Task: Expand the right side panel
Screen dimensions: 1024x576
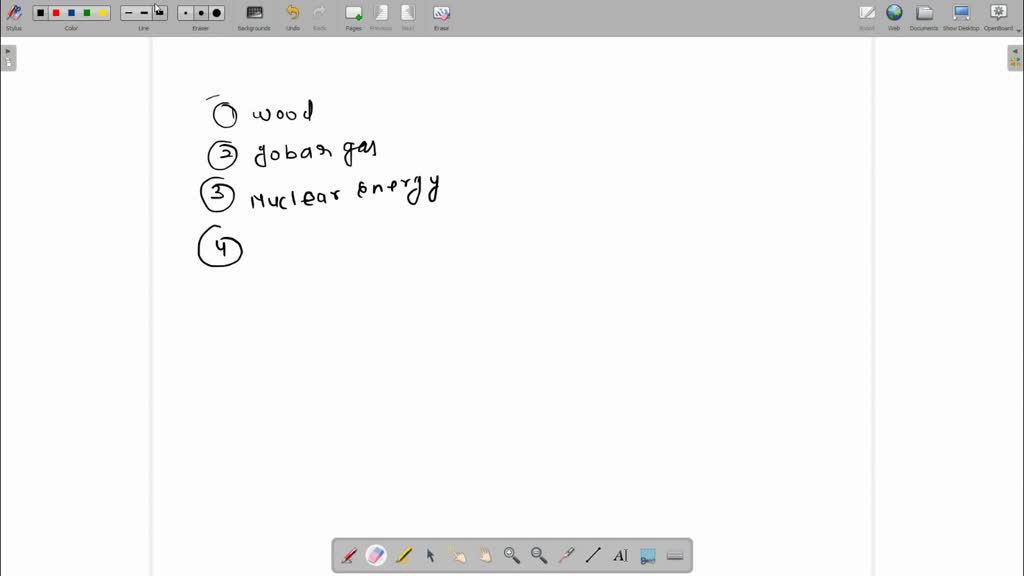Action: pyautogui.click(x=1015, y=57)
